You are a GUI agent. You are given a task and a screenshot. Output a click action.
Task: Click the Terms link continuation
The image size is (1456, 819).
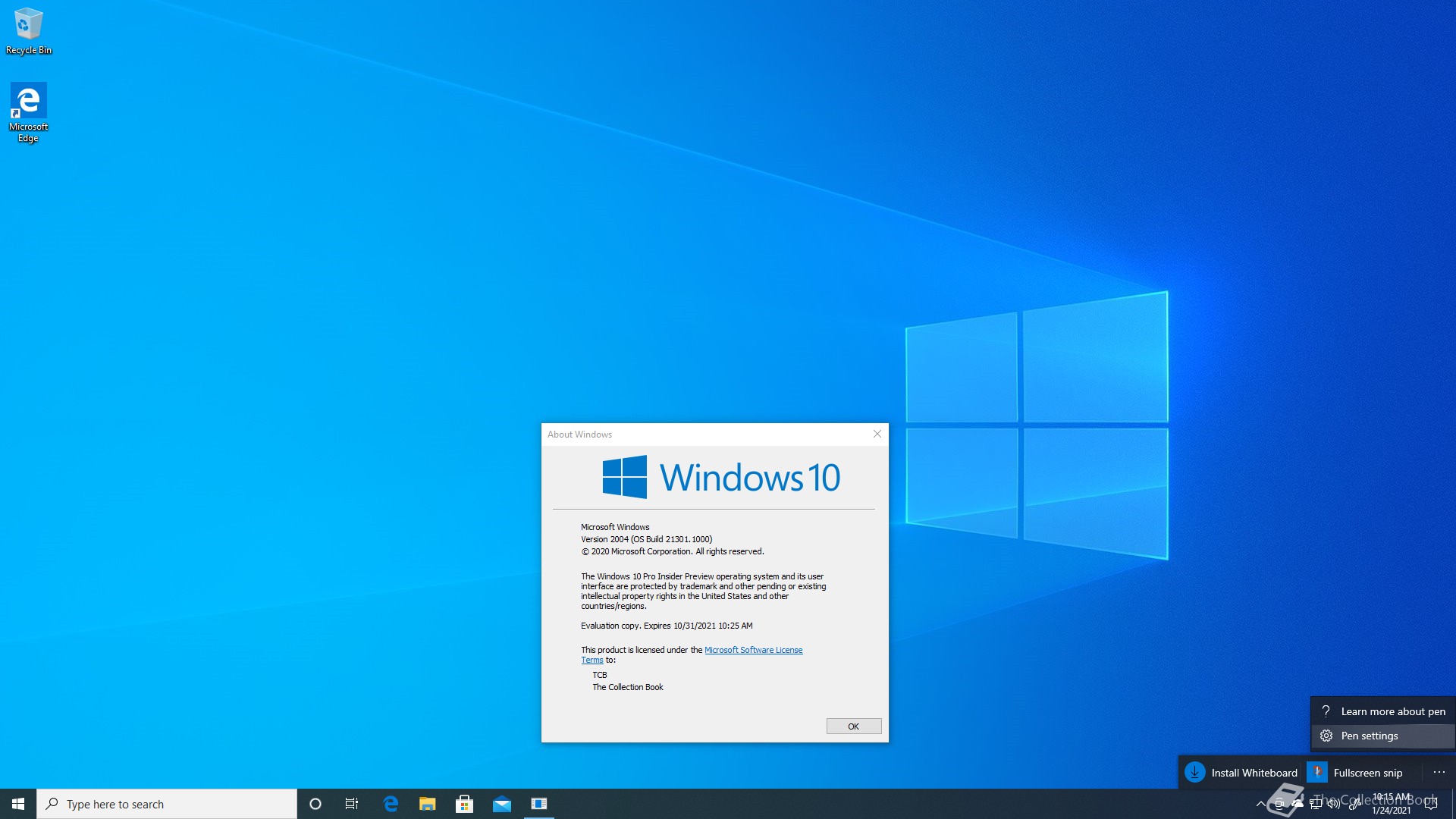tap(591, 660)
